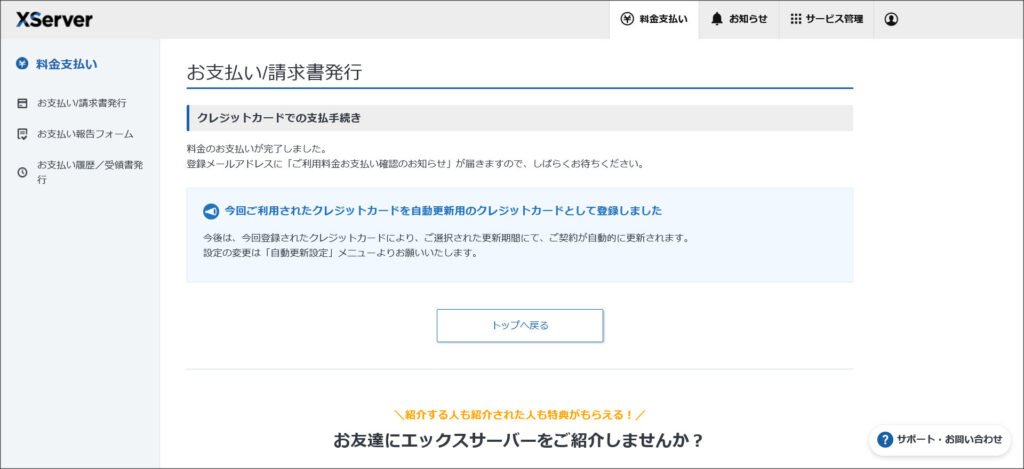
Task: Click the 今回ご利用されたクレジットカード notice headline
Action: tap(443, 211)
